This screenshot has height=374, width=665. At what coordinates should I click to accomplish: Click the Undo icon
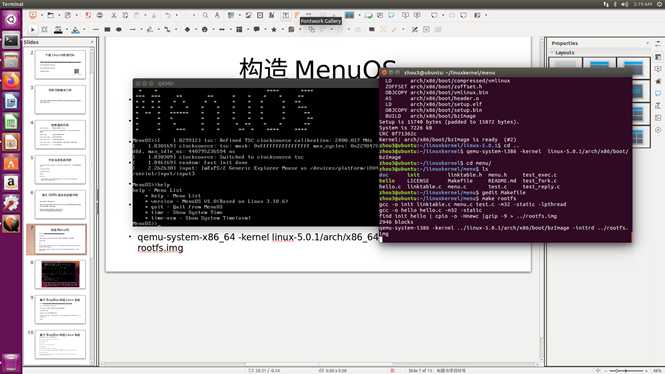pyautogui.click(x=168, y=15)
